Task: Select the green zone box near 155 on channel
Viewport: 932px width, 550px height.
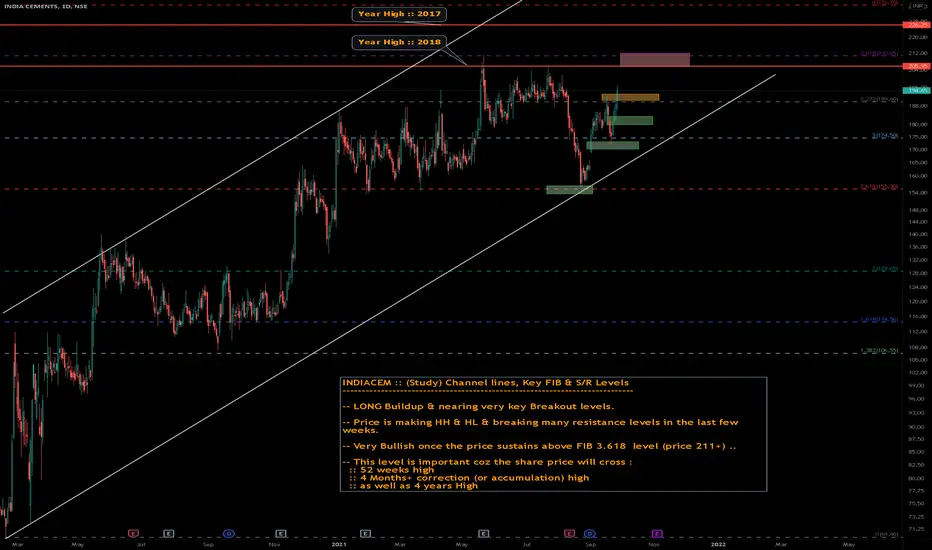Action: pyautogui.click(x=569, y=190)
